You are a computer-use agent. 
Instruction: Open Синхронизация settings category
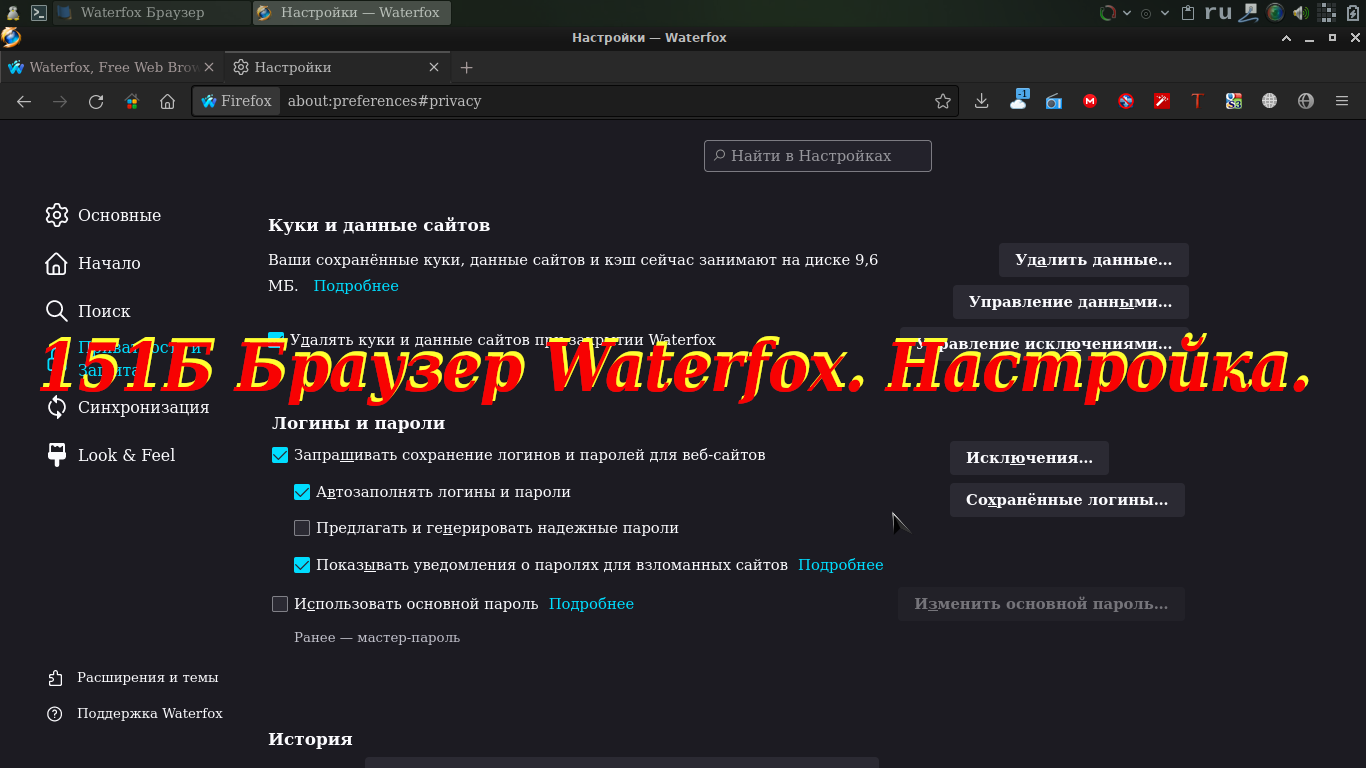127,407
